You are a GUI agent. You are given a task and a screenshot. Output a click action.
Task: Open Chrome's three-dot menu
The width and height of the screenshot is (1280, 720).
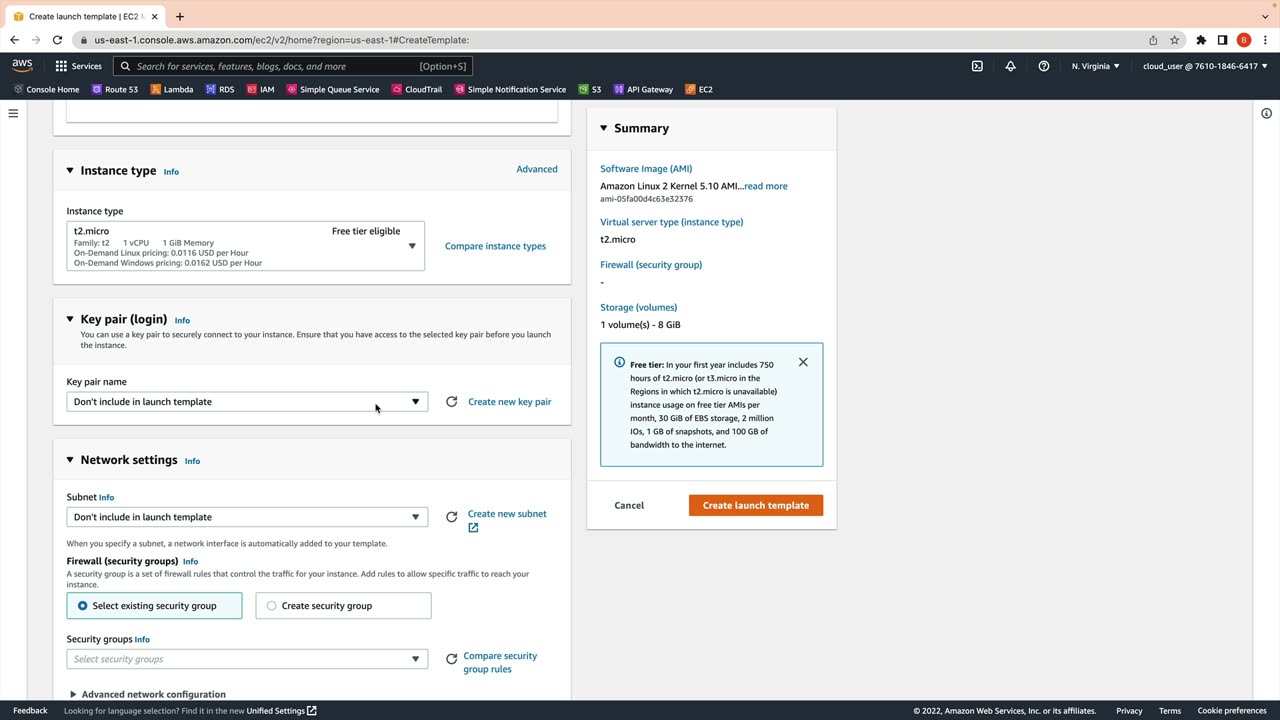(x=1265, y=40)
